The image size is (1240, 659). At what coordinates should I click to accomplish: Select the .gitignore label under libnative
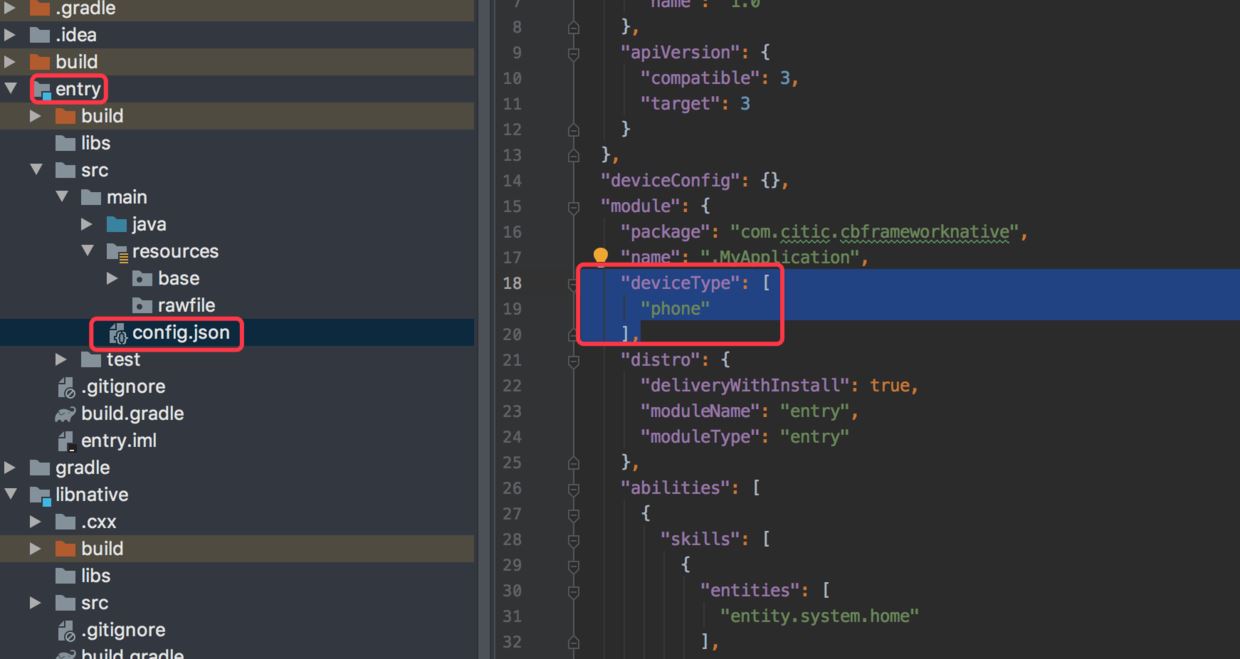pyautogui.click(x=124, y=629)
